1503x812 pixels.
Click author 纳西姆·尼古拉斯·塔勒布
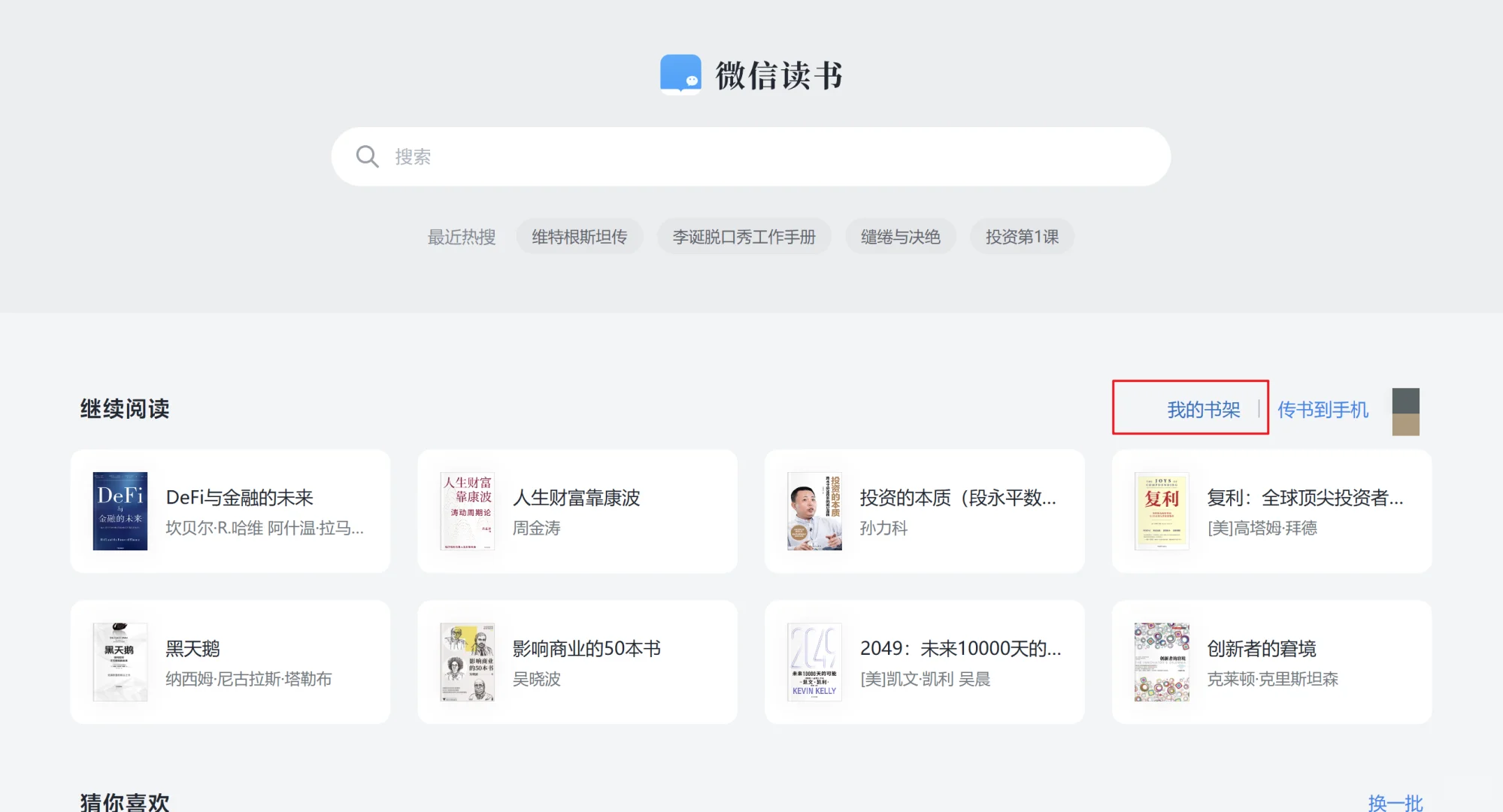point(248,680)
